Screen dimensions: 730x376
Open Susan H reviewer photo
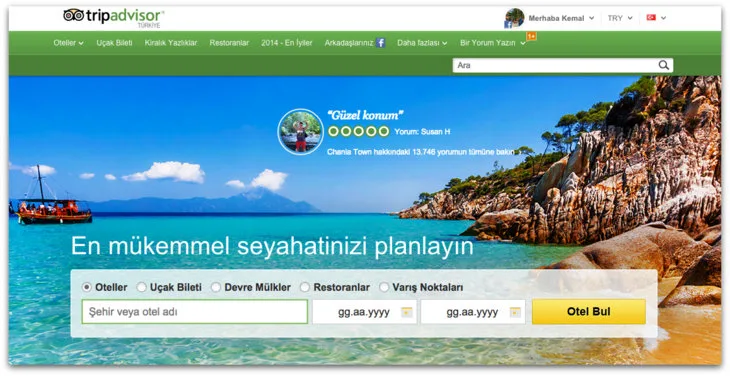click(x=300, y=132)
